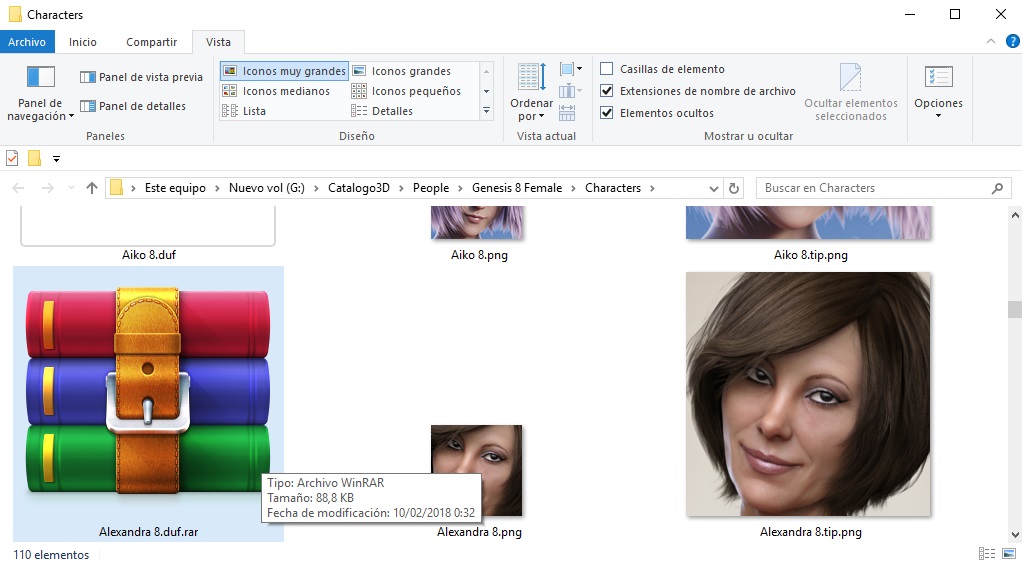
Task: Open the Customize Quick Access Toolbar dropdown
Action: pyautogui.click(x=57, y=158)
